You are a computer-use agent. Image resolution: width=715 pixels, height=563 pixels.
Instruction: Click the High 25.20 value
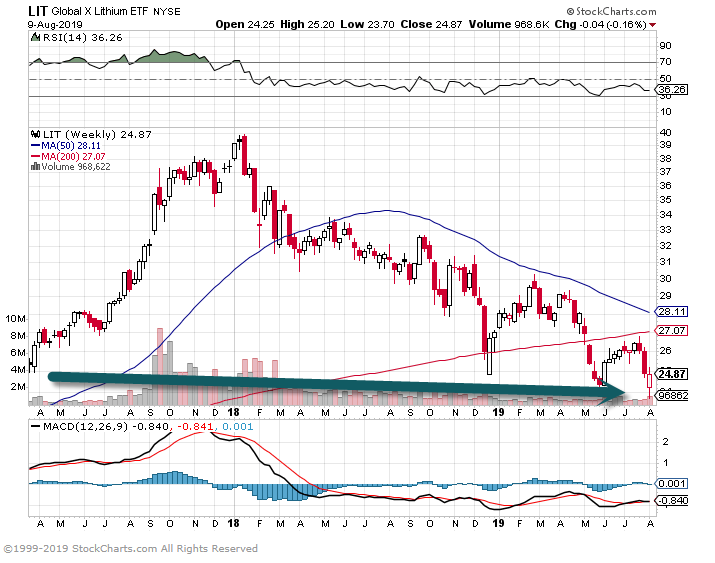[x=307, y=25]
